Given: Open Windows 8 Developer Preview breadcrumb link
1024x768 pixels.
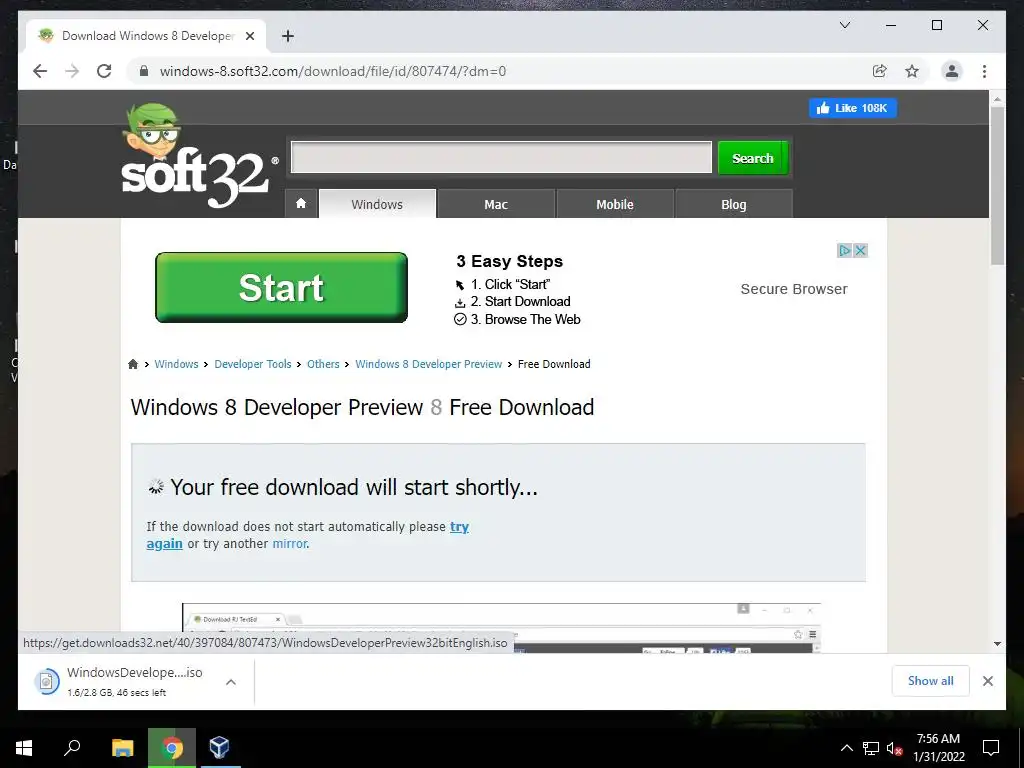Looking at the screenshot, I should pos(428,364).
